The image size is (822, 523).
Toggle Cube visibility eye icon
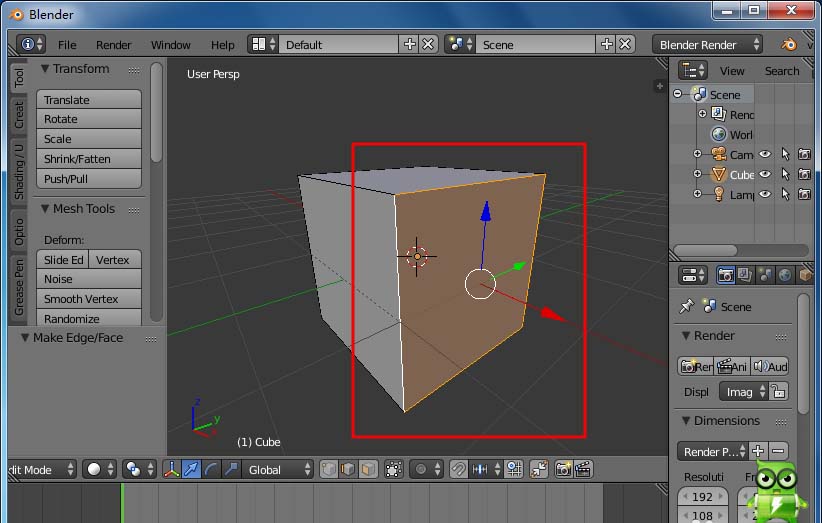[765, 174]
